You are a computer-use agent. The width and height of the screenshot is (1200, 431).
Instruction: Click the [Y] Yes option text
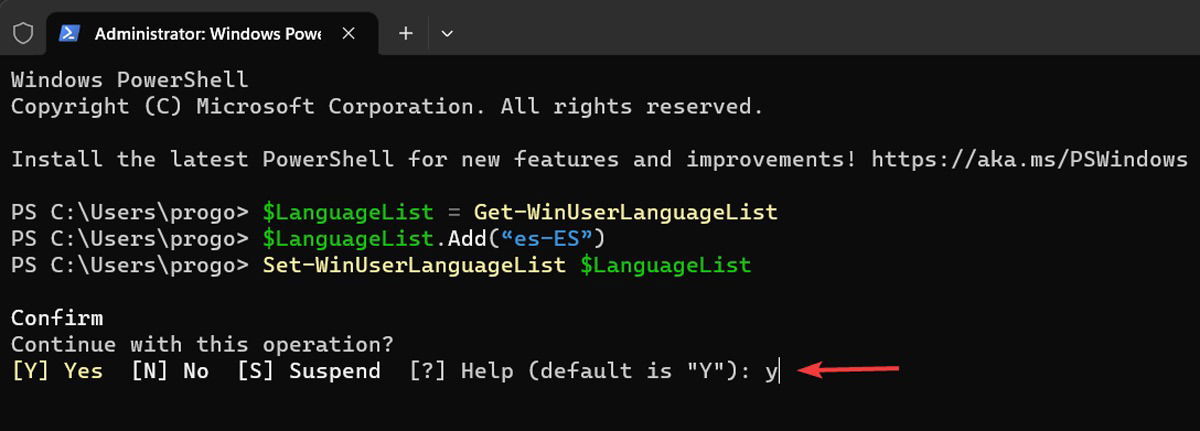click(x=57, y=371)
